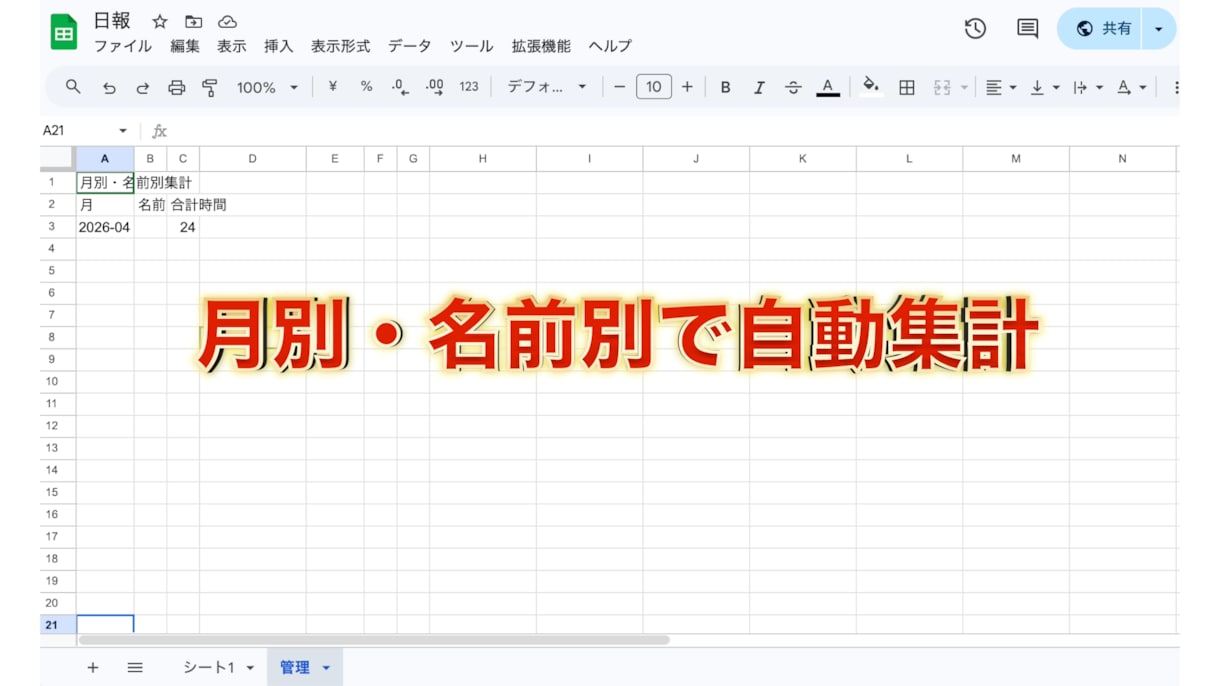The width and height of the screenshot is (1220, 686).
Task: Click the 共有 share button
Action: (1100, 29)
